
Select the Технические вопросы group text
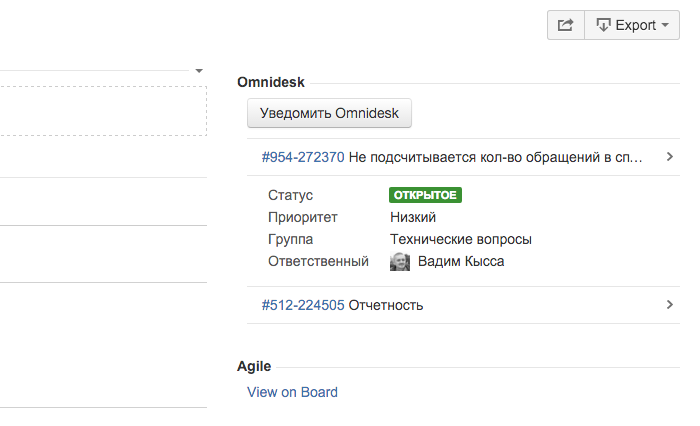click(x=461, y=239)
